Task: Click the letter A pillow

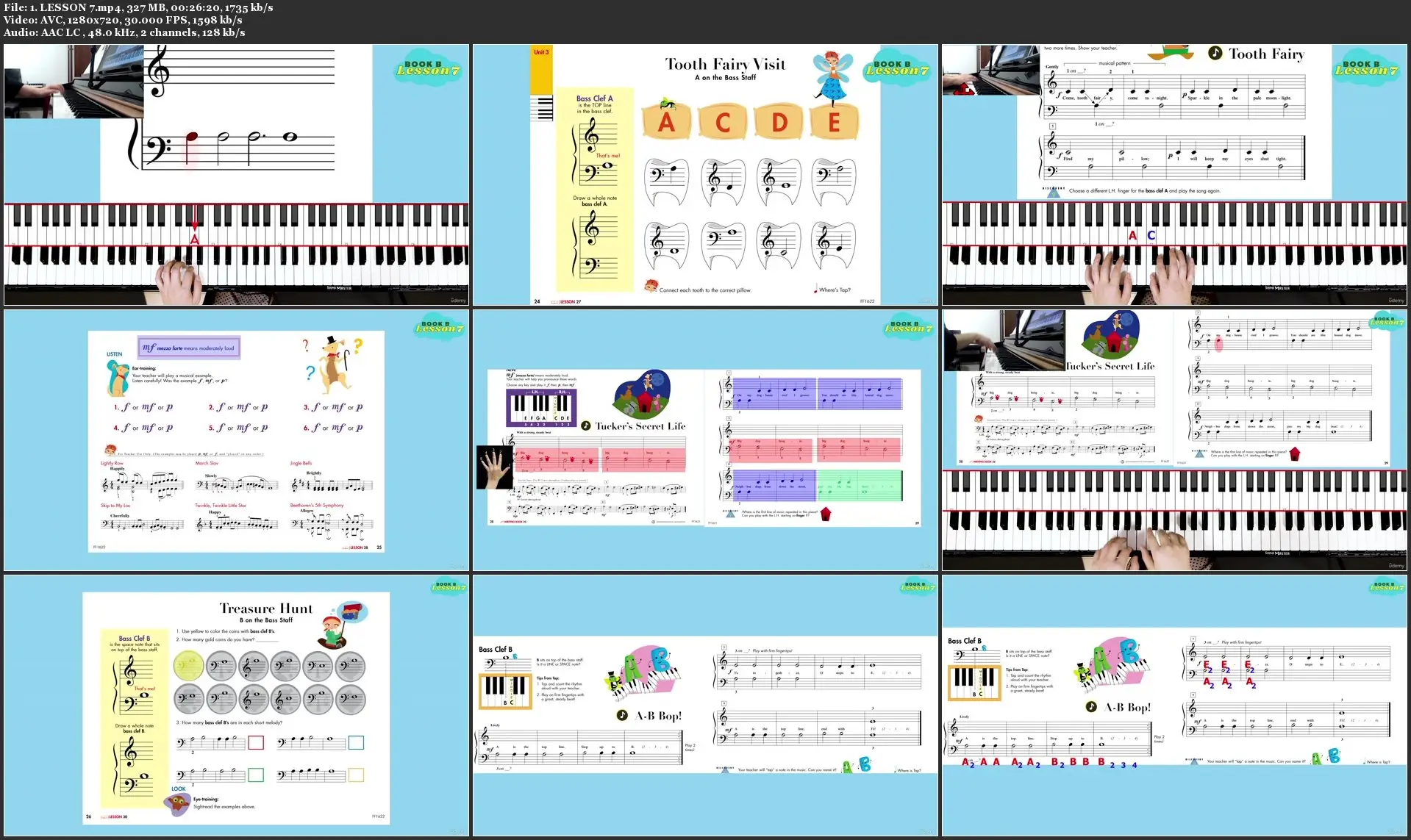Action: (x=666, y=122)
